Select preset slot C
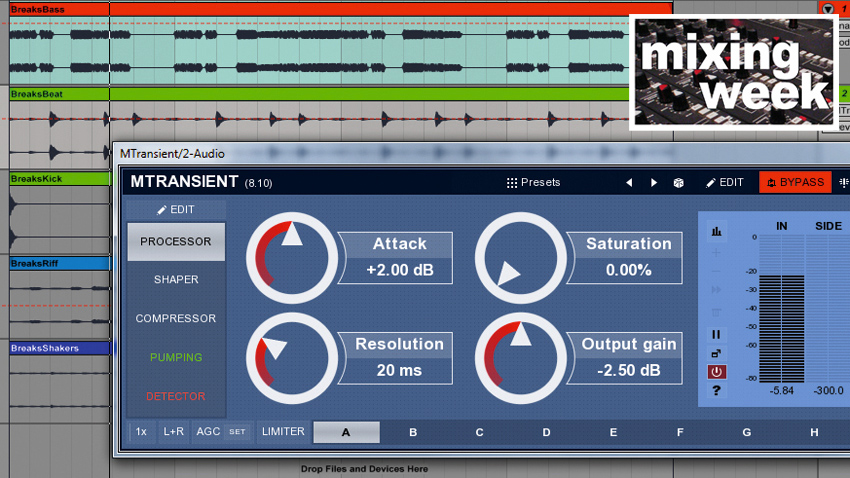Viewport: 850px width, 478px height. 480,432
